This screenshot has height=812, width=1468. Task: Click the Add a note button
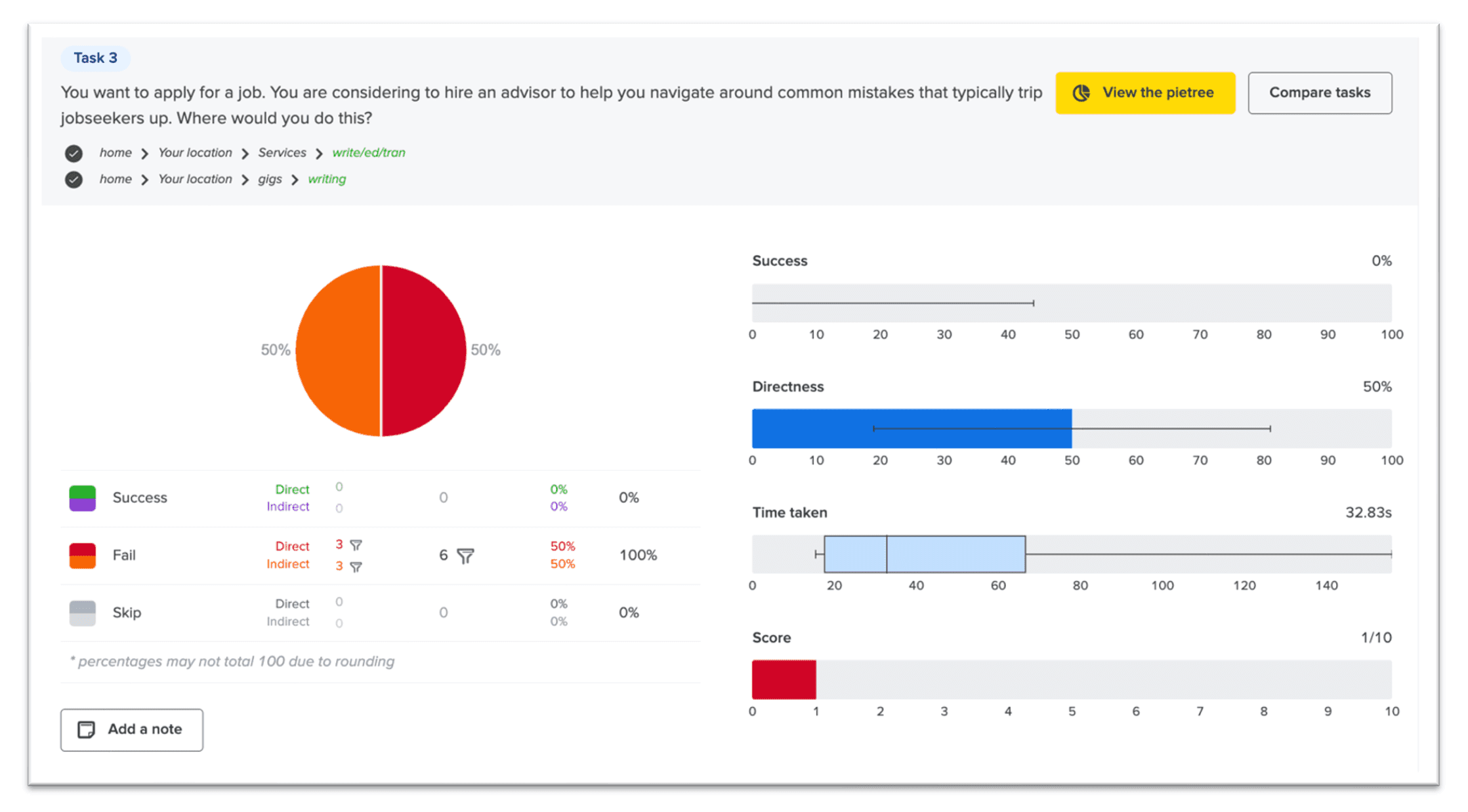(x=132, y=729)
